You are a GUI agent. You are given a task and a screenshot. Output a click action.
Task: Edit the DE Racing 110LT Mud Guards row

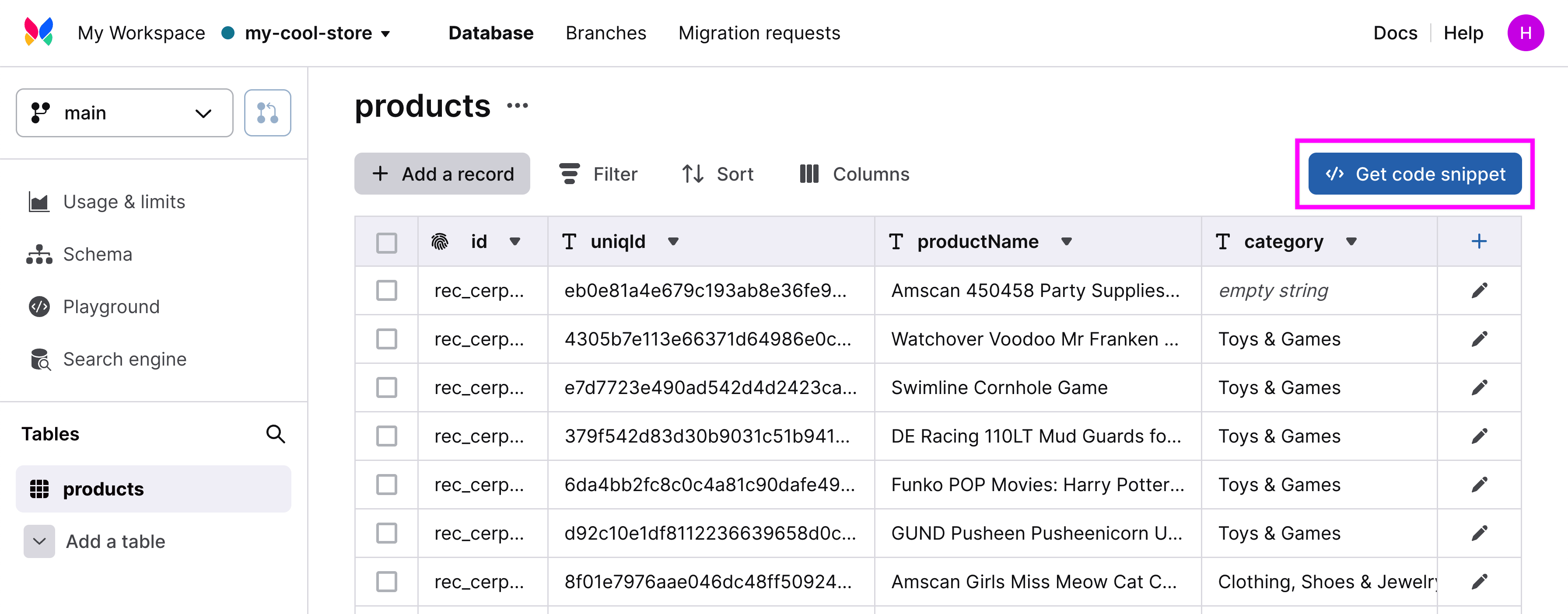click(x=1479, y=436)
